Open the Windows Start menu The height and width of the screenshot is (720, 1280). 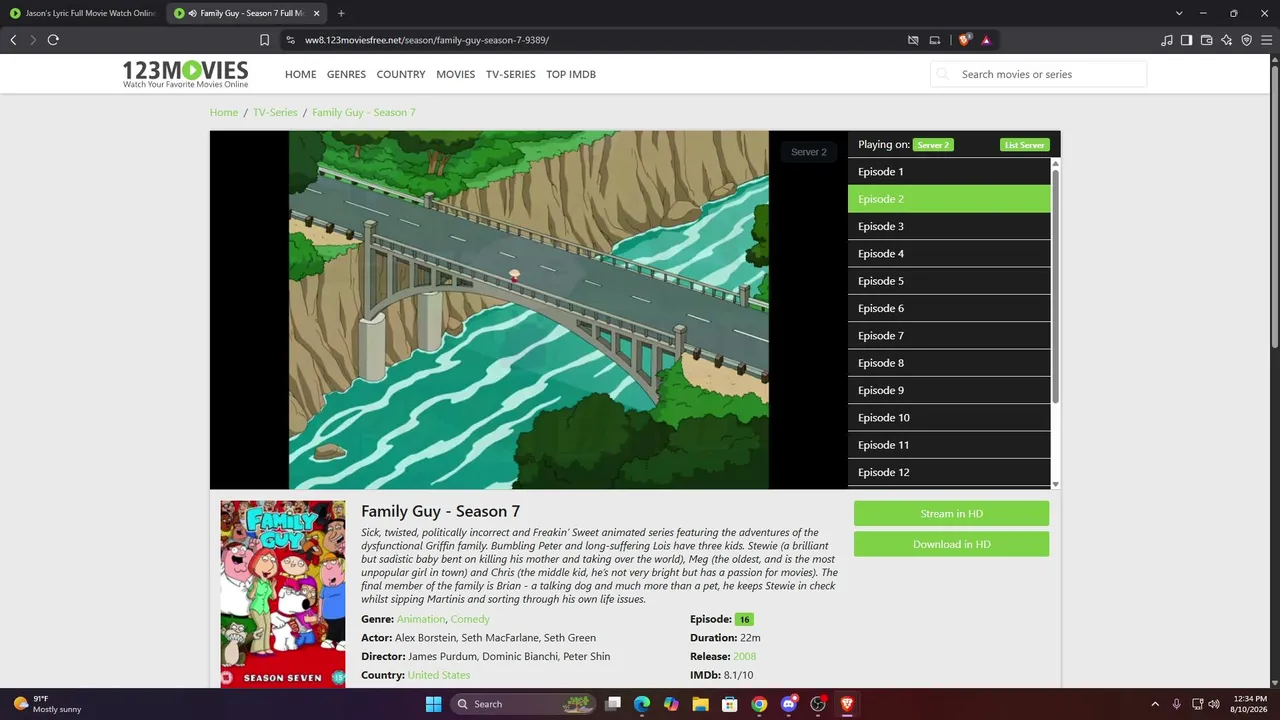click(433, 704)
